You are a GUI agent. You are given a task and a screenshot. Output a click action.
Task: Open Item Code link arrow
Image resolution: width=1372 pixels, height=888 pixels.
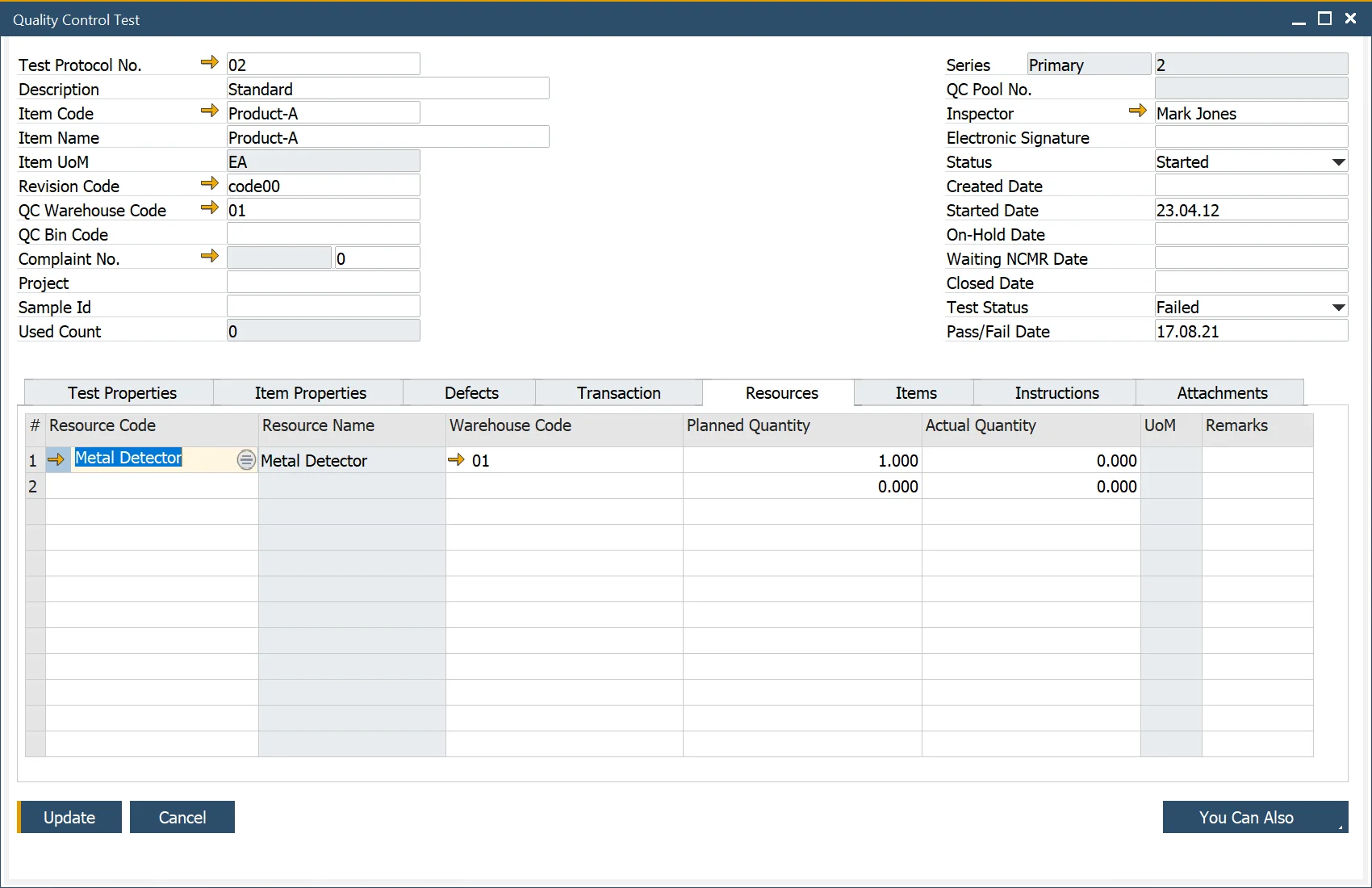coord(210,111)
